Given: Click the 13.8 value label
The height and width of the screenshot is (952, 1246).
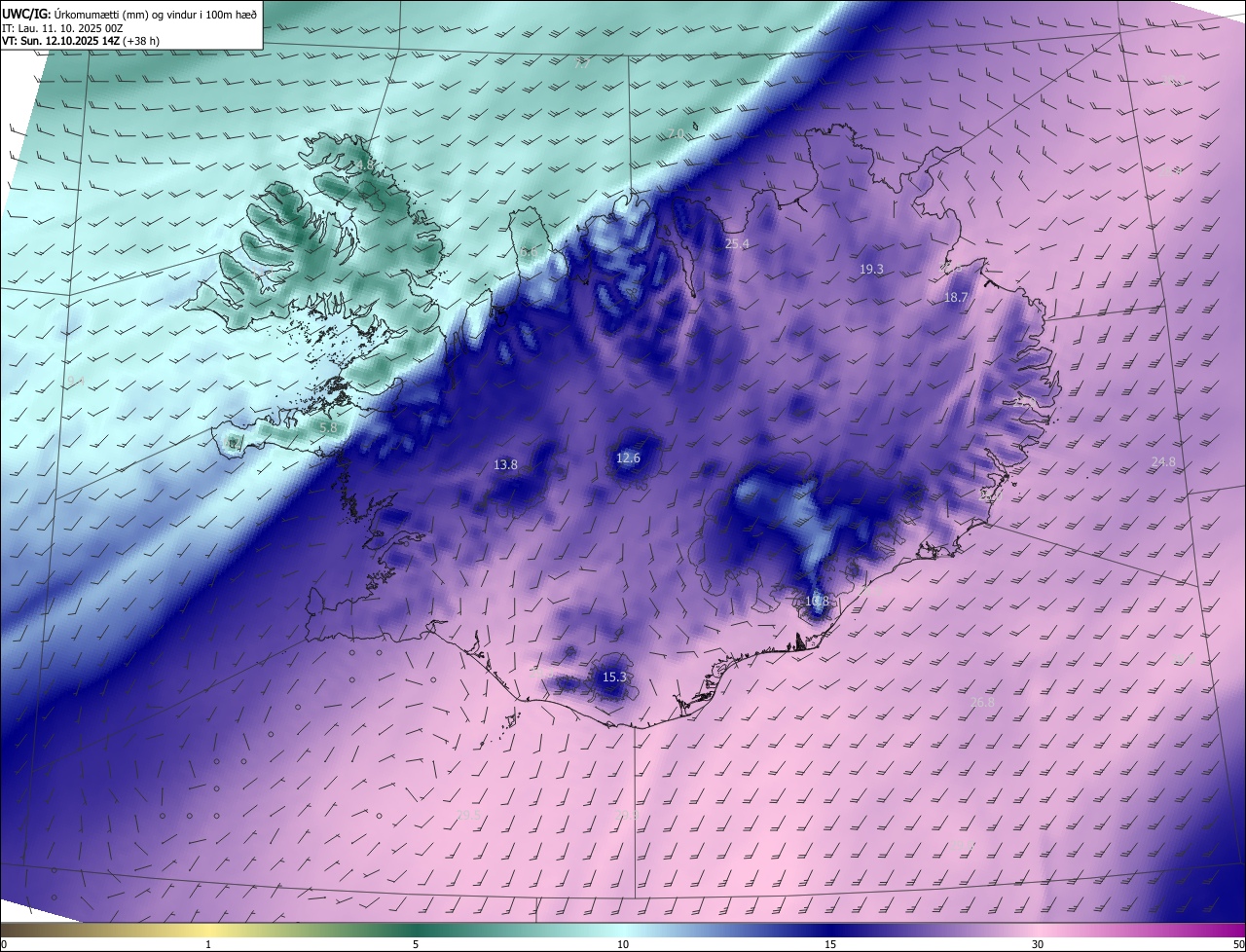Looking at the screenshot, I should point(506,465).
